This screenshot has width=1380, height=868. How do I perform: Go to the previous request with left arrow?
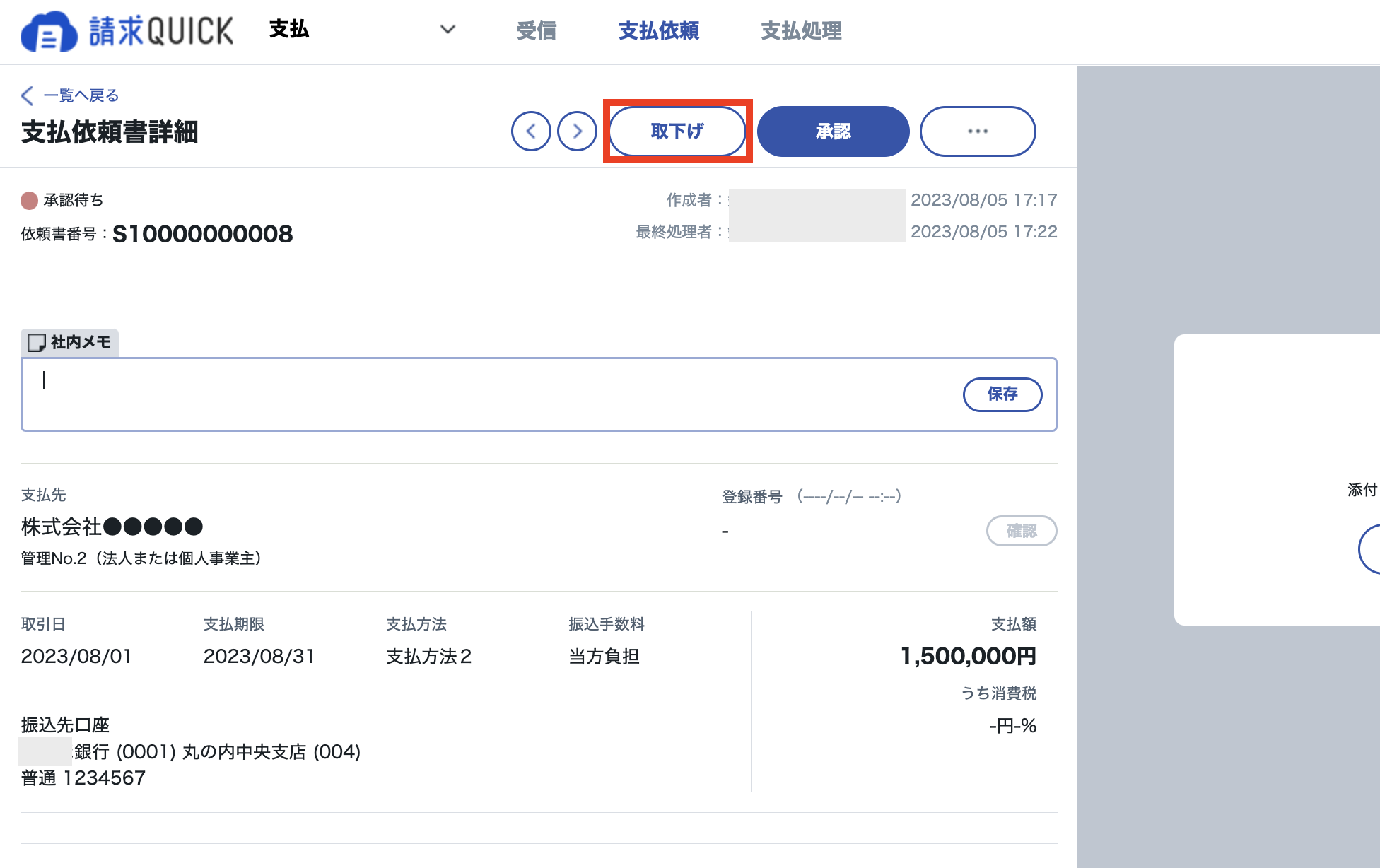click(531, 131)
